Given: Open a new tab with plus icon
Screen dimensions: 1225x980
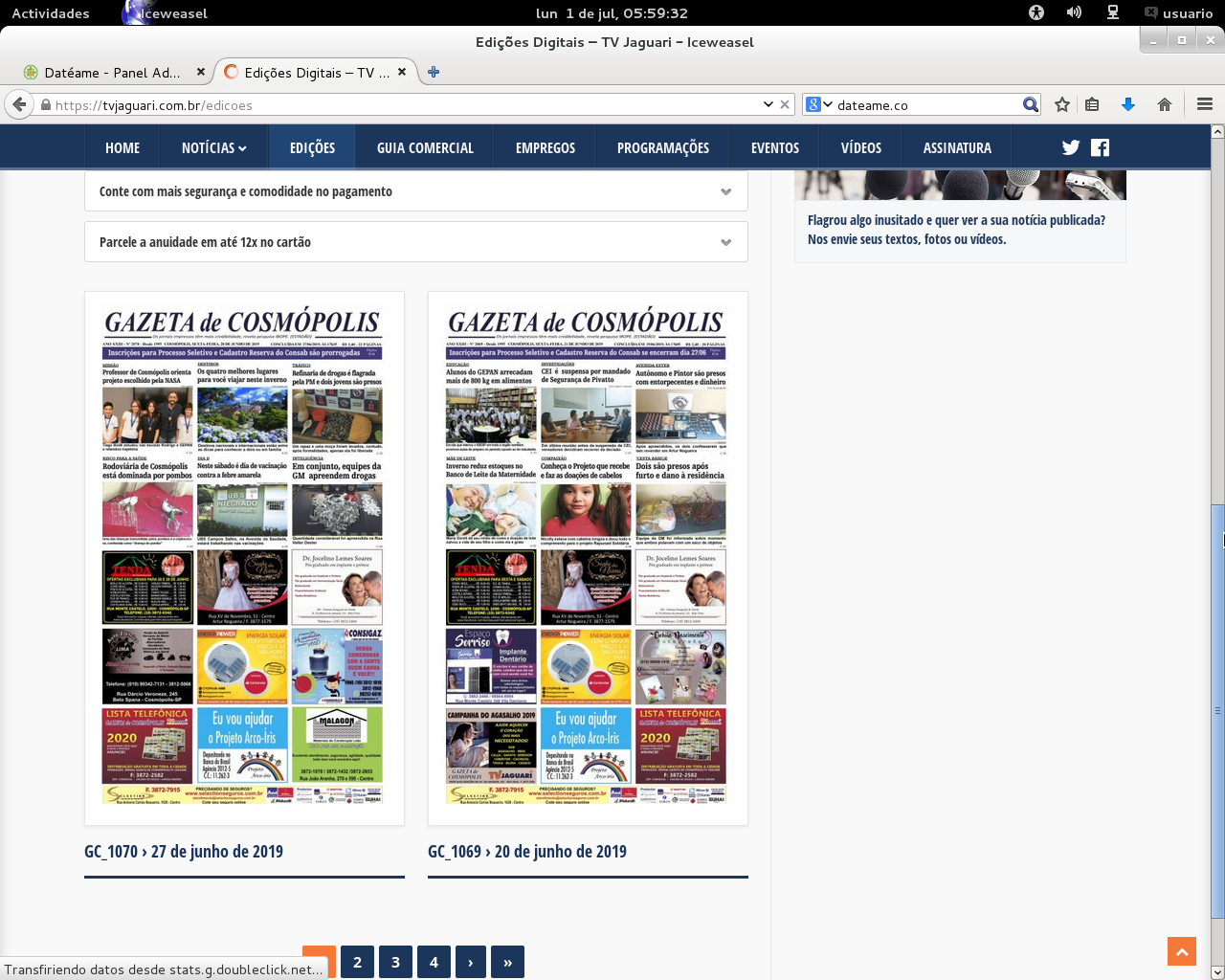Looking at the screenshot, I should pos(434,72).
